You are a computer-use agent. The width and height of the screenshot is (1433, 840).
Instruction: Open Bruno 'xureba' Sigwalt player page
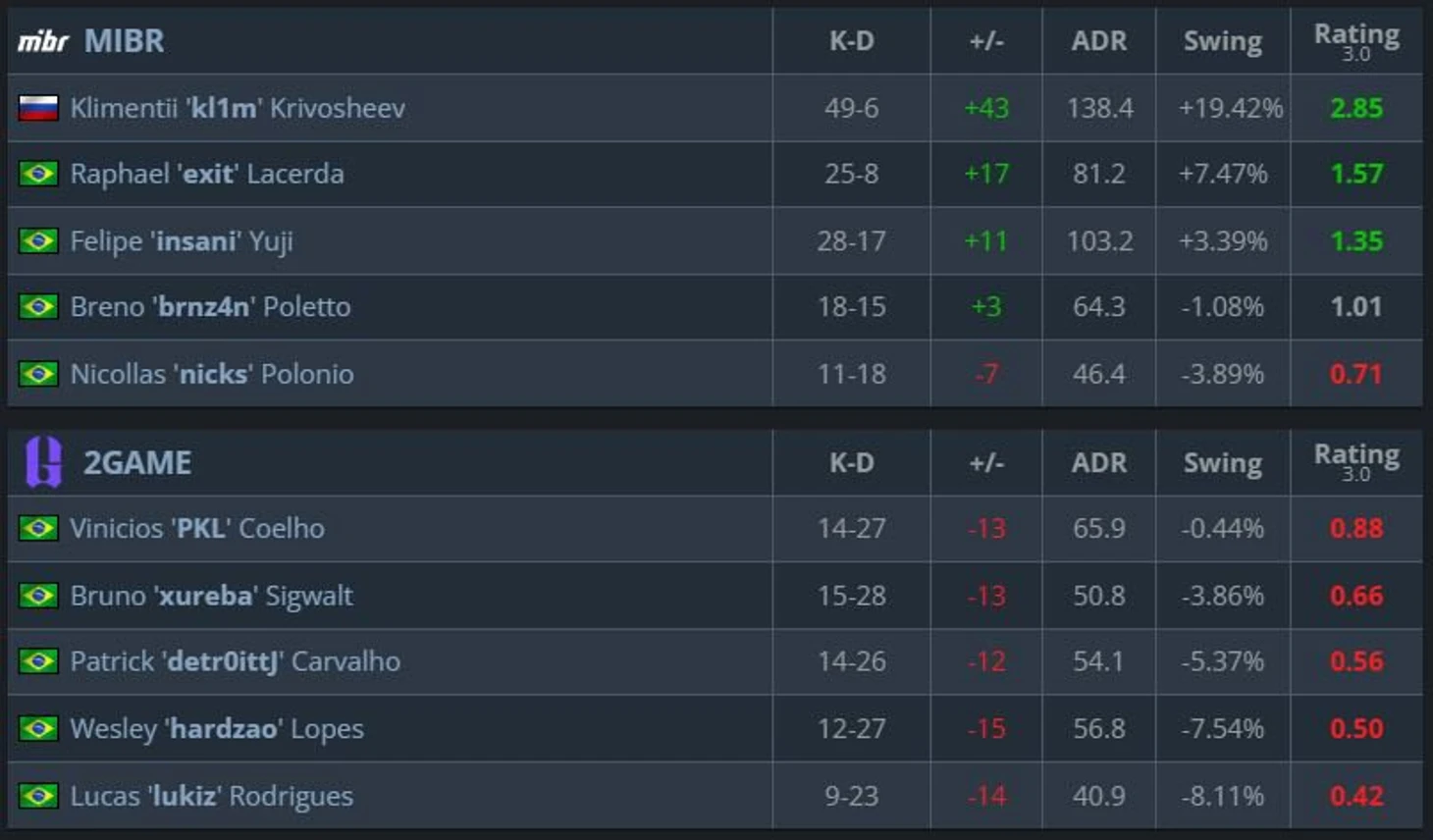coord(211,596)
